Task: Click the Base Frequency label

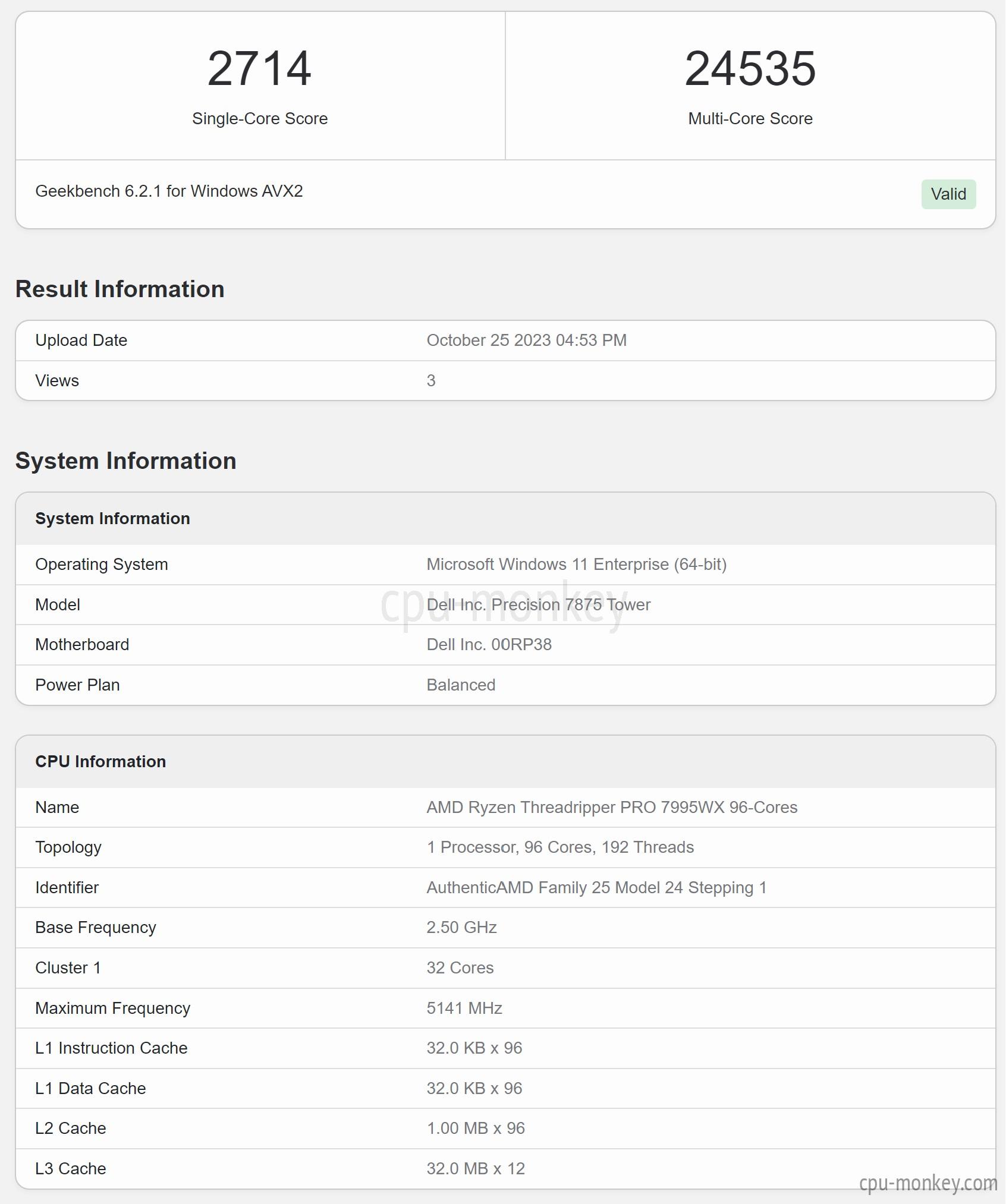Action: tap(96, 928)
